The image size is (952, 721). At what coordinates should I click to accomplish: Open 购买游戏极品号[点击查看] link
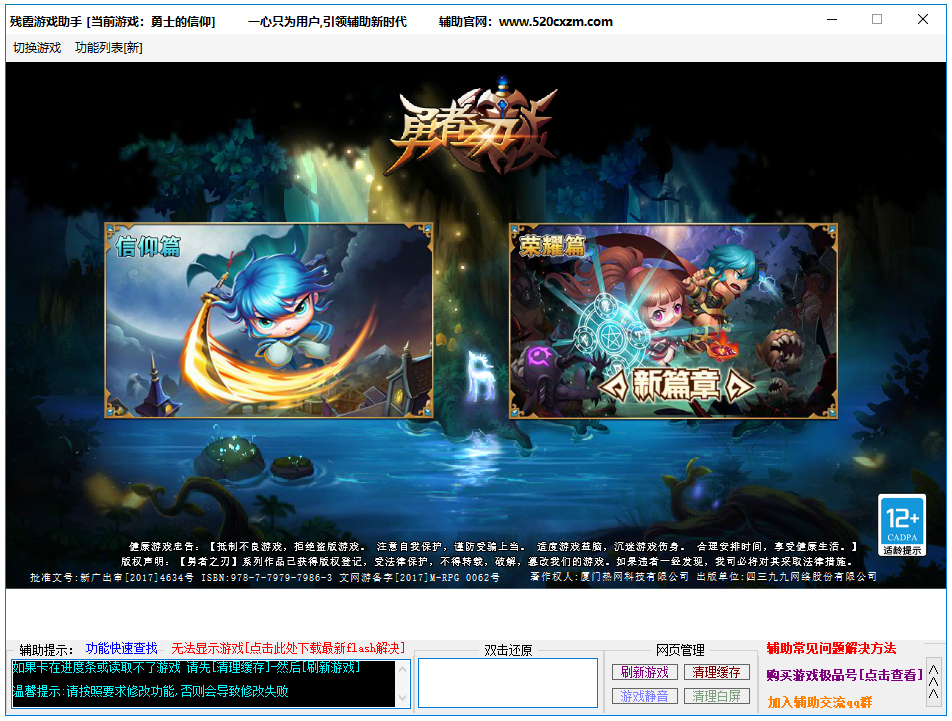click(x=845, y=675)
